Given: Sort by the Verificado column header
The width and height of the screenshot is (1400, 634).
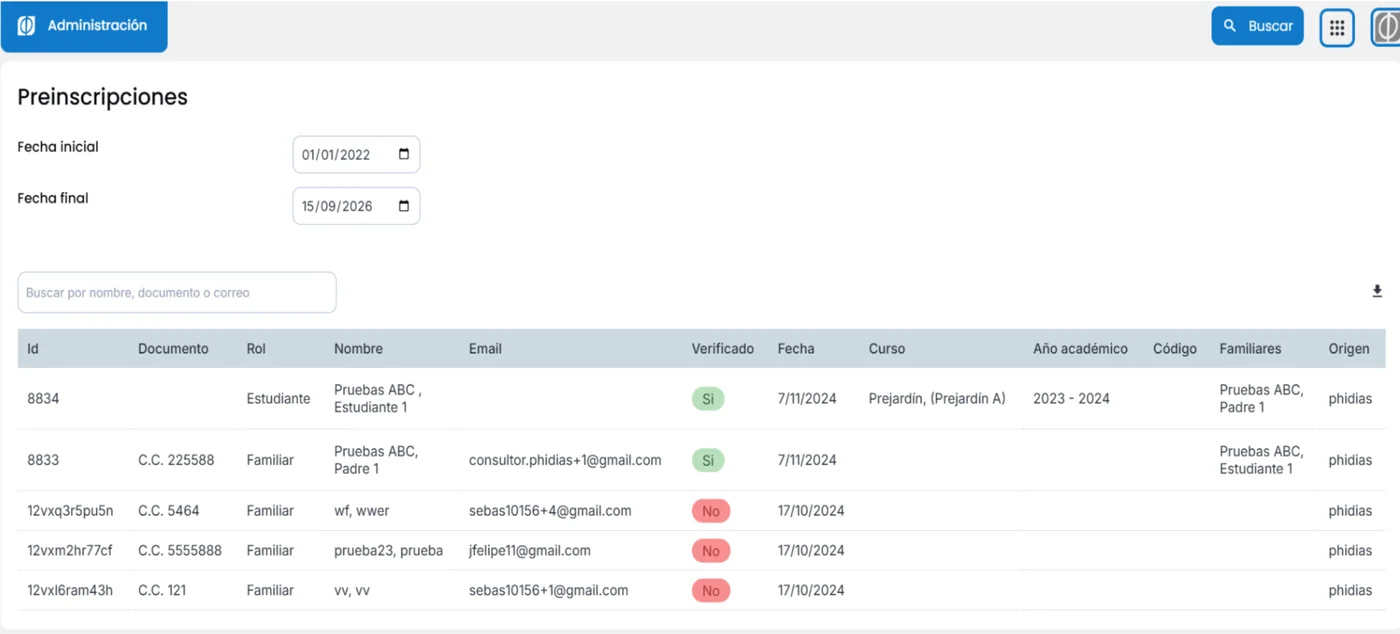Looking at the screenshot, I should [x=723, y=349].
